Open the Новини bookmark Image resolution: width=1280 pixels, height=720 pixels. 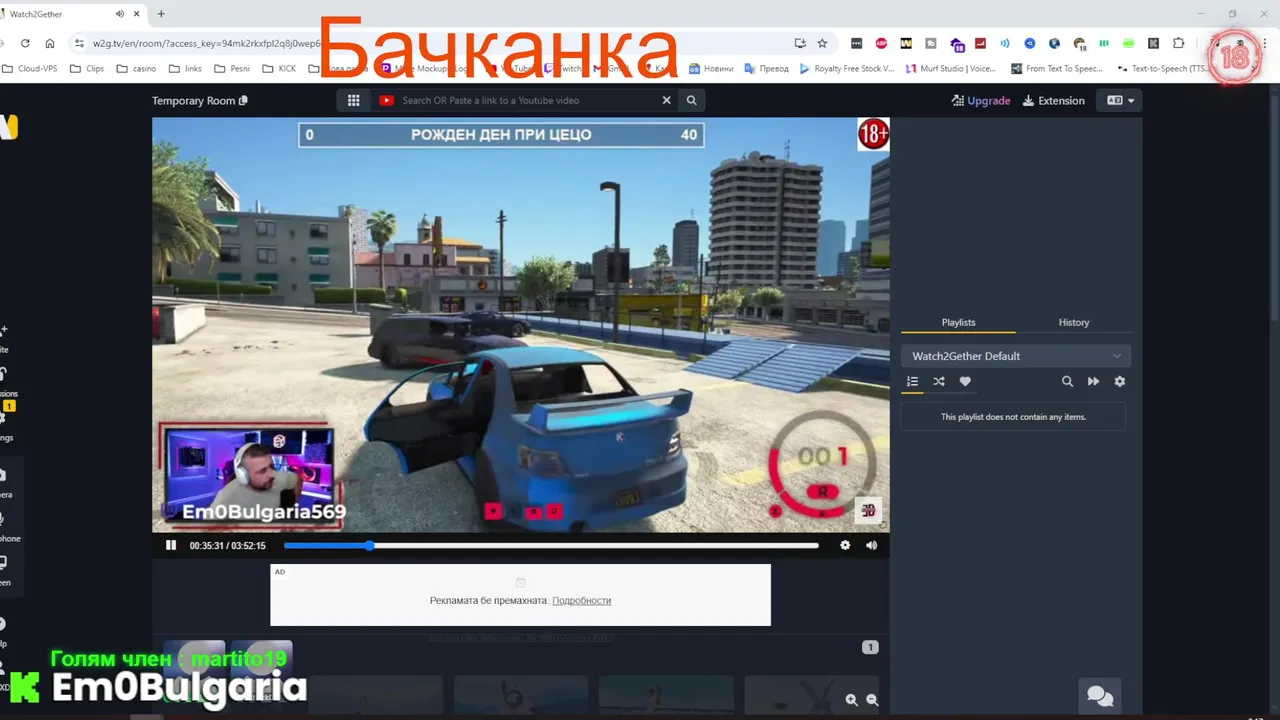click(711, 69)
